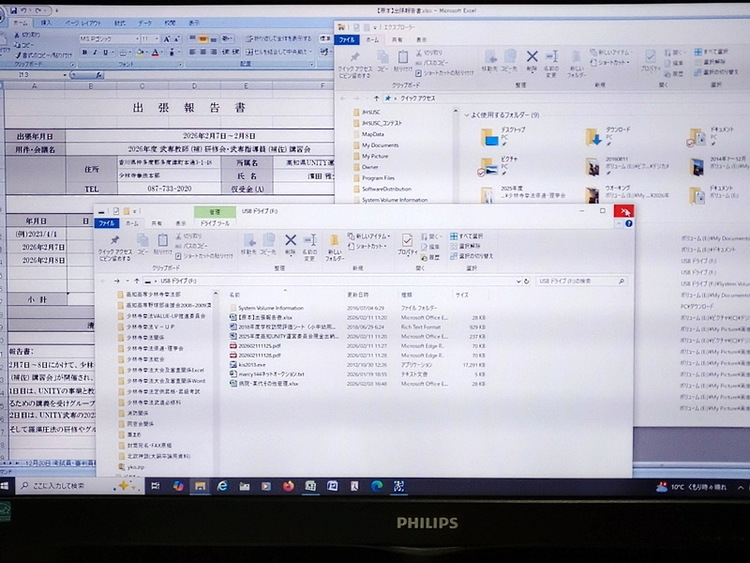Open Excel font size dropdown
The image size is (750, 563).
pos(157,39)
